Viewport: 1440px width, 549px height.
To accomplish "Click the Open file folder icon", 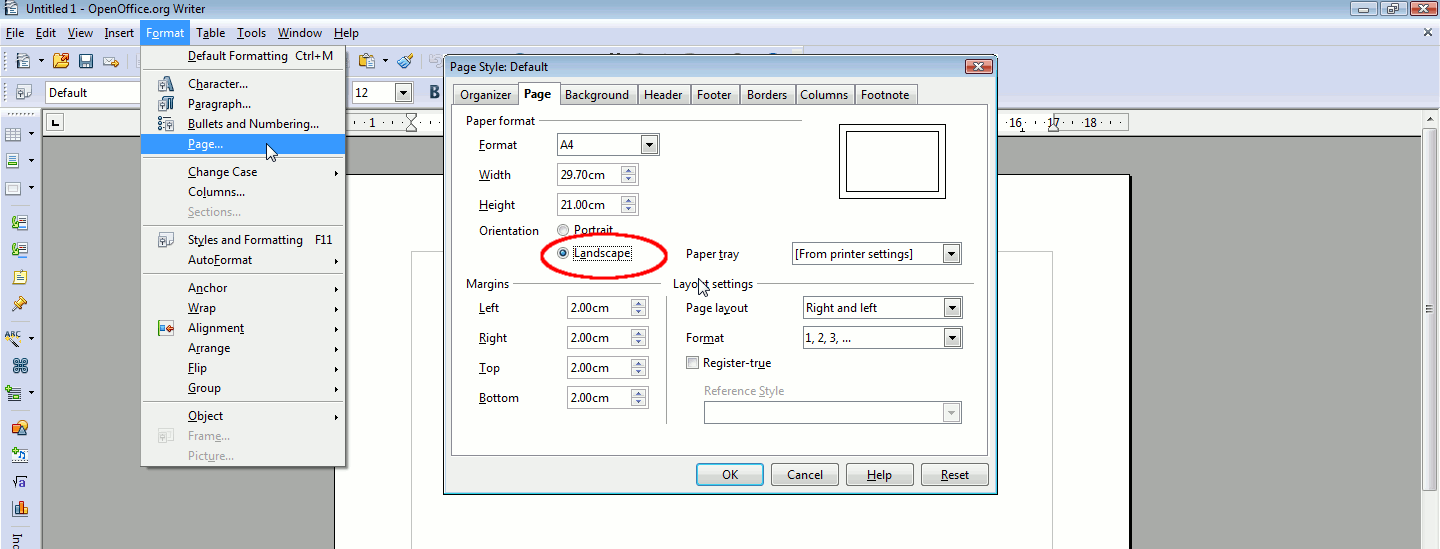I will (x=62, y=61).
